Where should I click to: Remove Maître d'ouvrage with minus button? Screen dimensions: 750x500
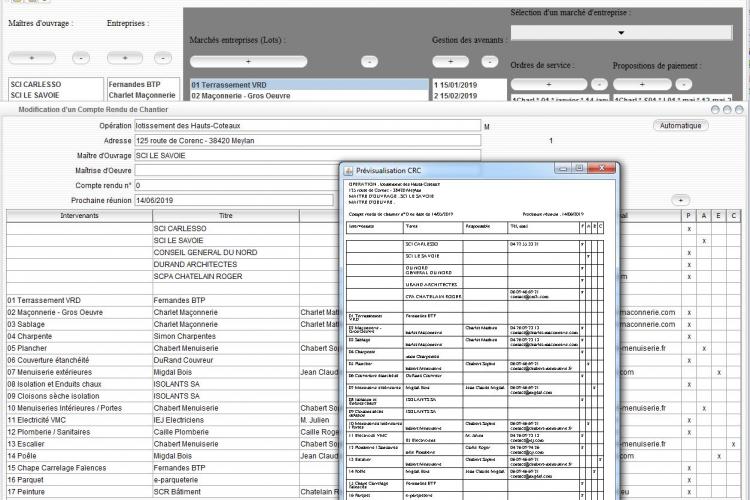point(81,58)
